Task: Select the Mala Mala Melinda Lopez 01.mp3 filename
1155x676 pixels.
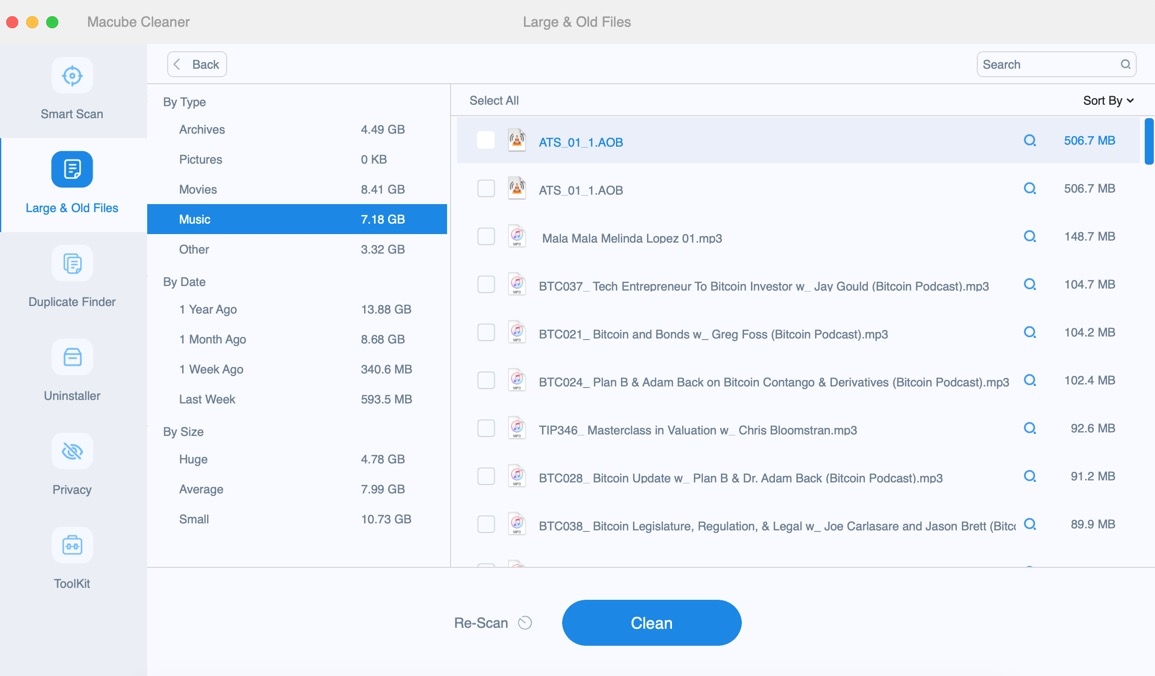Action: (631, 238)
